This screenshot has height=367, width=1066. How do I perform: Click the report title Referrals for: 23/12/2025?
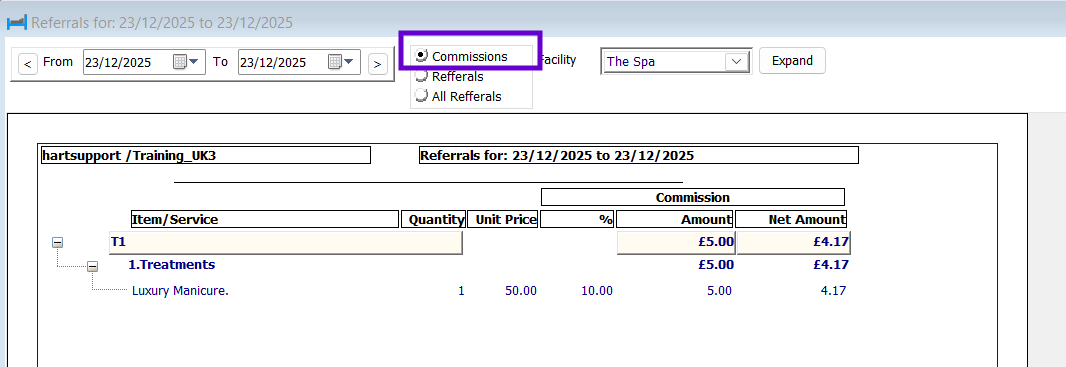[x=639, y=155]
